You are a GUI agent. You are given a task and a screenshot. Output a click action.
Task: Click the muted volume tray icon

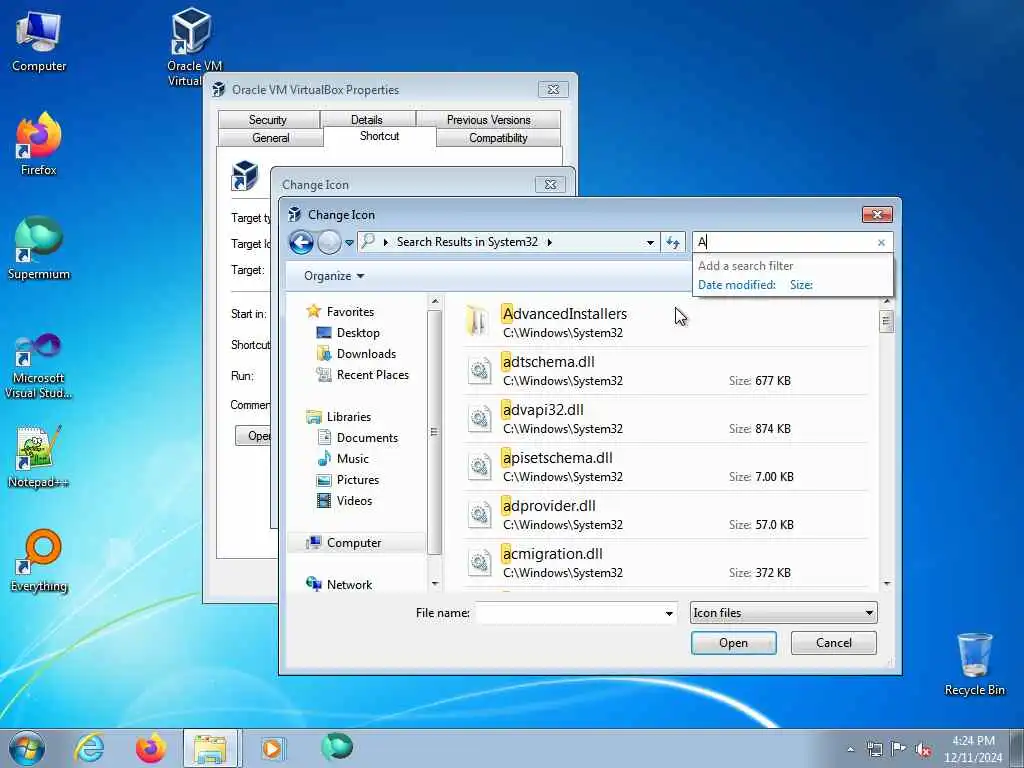coord(923,749)
